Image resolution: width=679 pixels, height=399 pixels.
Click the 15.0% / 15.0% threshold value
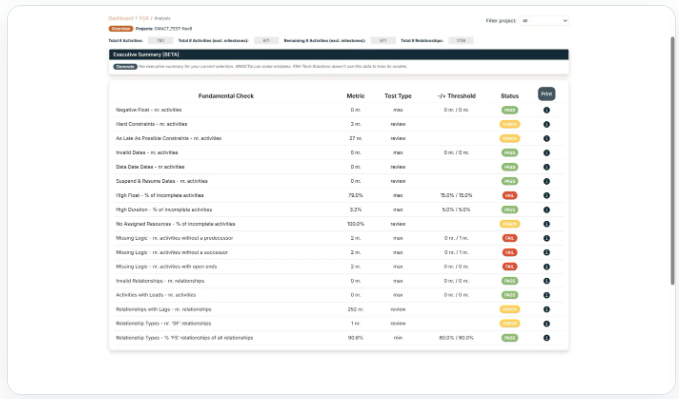pyautogui.click(x=456, y=195)
